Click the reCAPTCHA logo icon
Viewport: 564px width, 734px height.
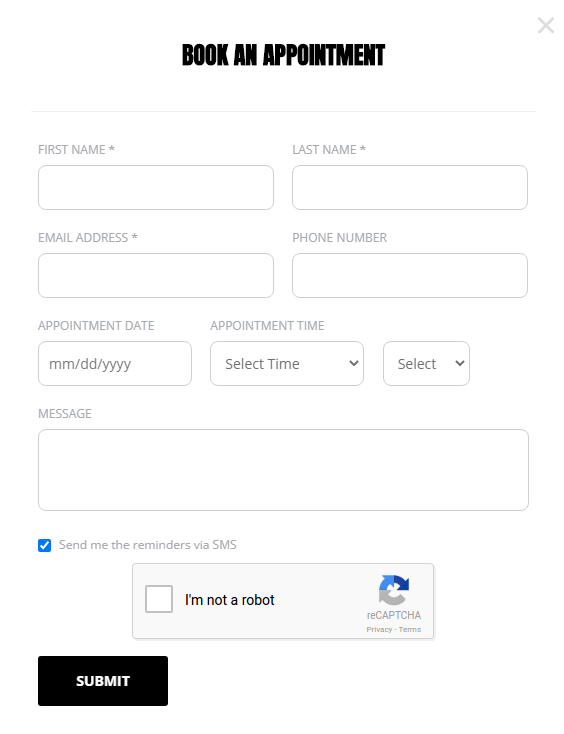point(394,590)
